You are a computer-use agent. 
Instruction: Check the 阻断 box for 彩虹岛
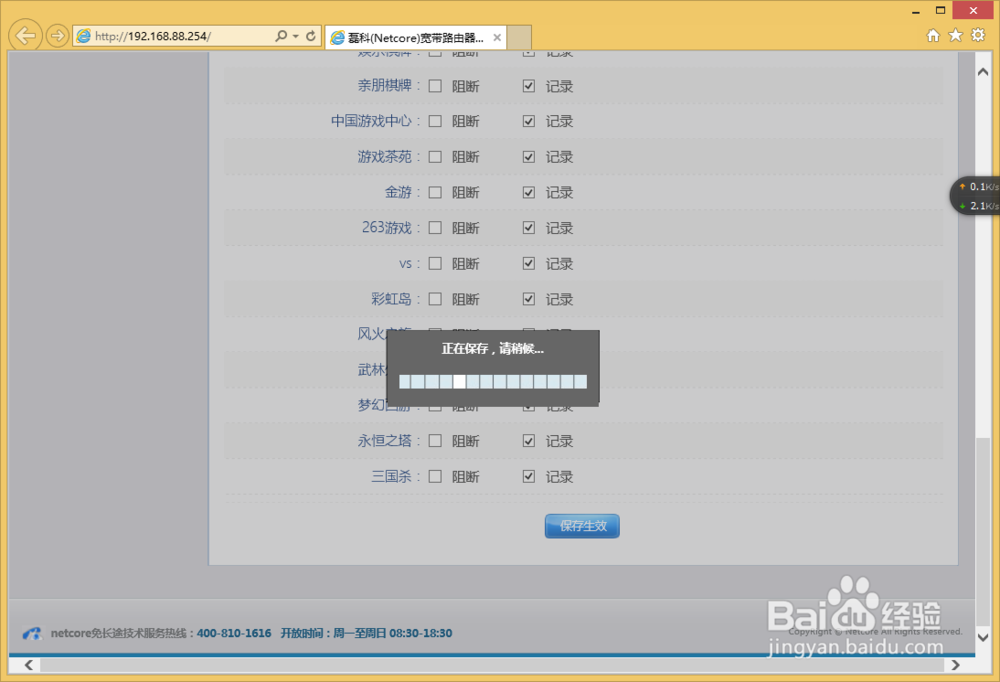click(435, 298)
